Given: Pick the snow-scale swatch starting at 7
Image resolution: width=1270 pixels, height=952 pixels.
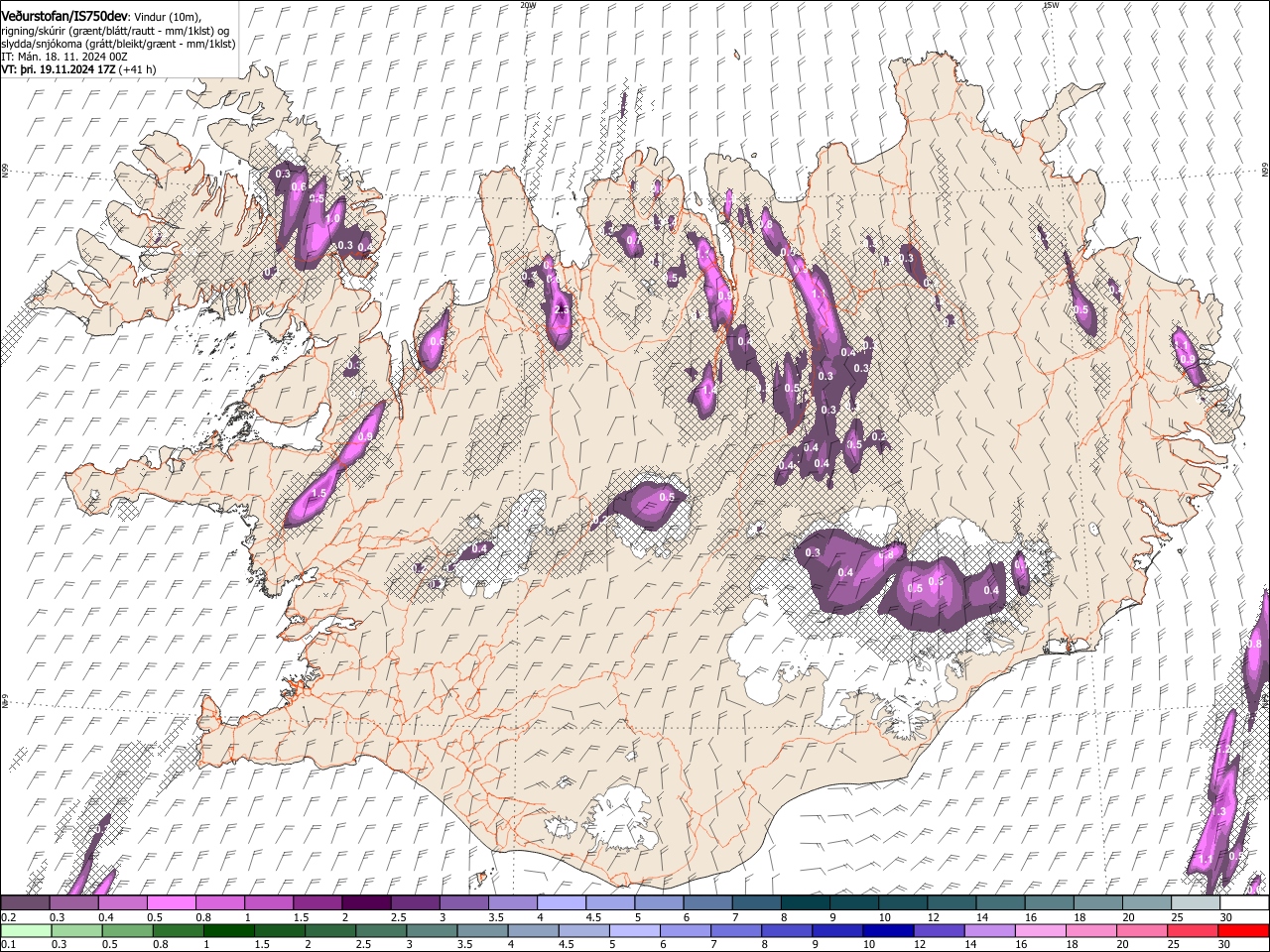Looking at the screenshot, I should (755, 903).
